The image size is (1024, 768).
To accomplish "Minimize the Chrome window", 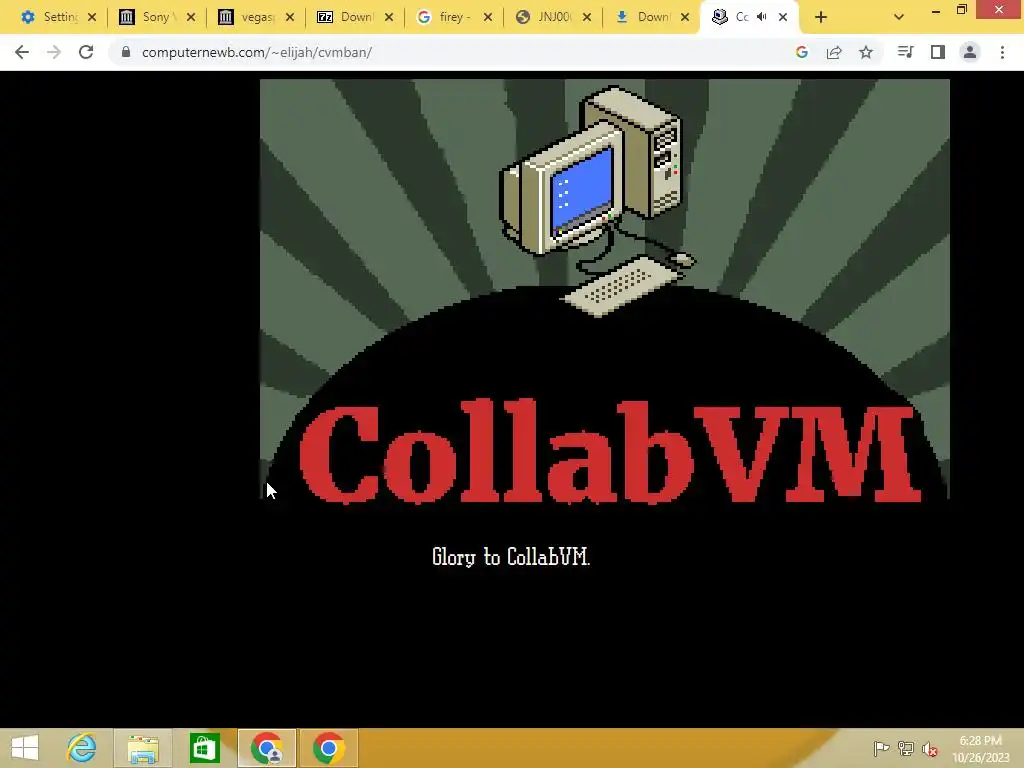I will (x=936, y=10).
